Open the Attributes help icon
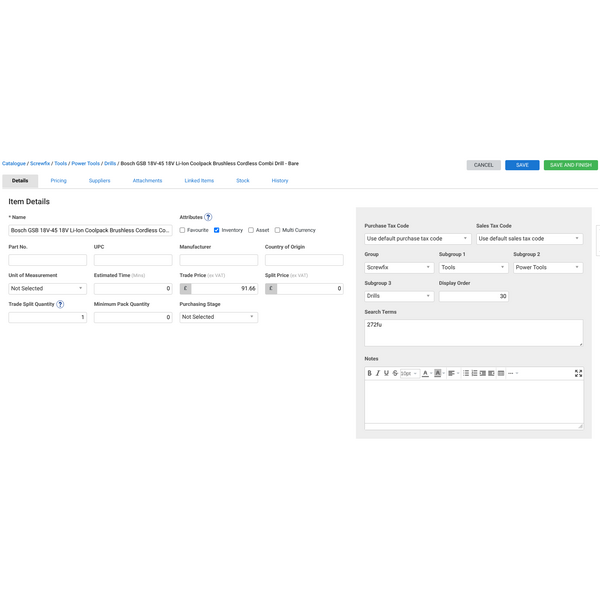 tap(208, 217)
